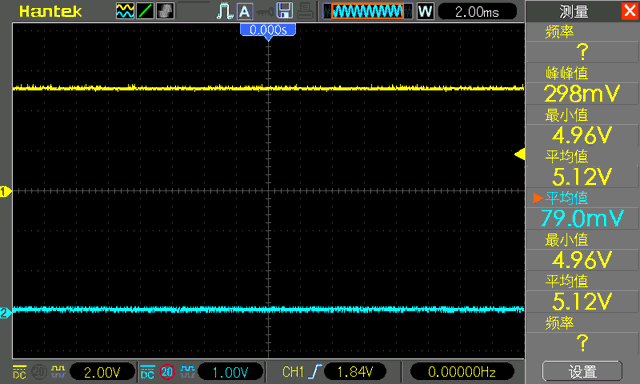Click the 'A' auto mode icon
640x384 pixels.
pyautogui.click(x=244, y=12)
